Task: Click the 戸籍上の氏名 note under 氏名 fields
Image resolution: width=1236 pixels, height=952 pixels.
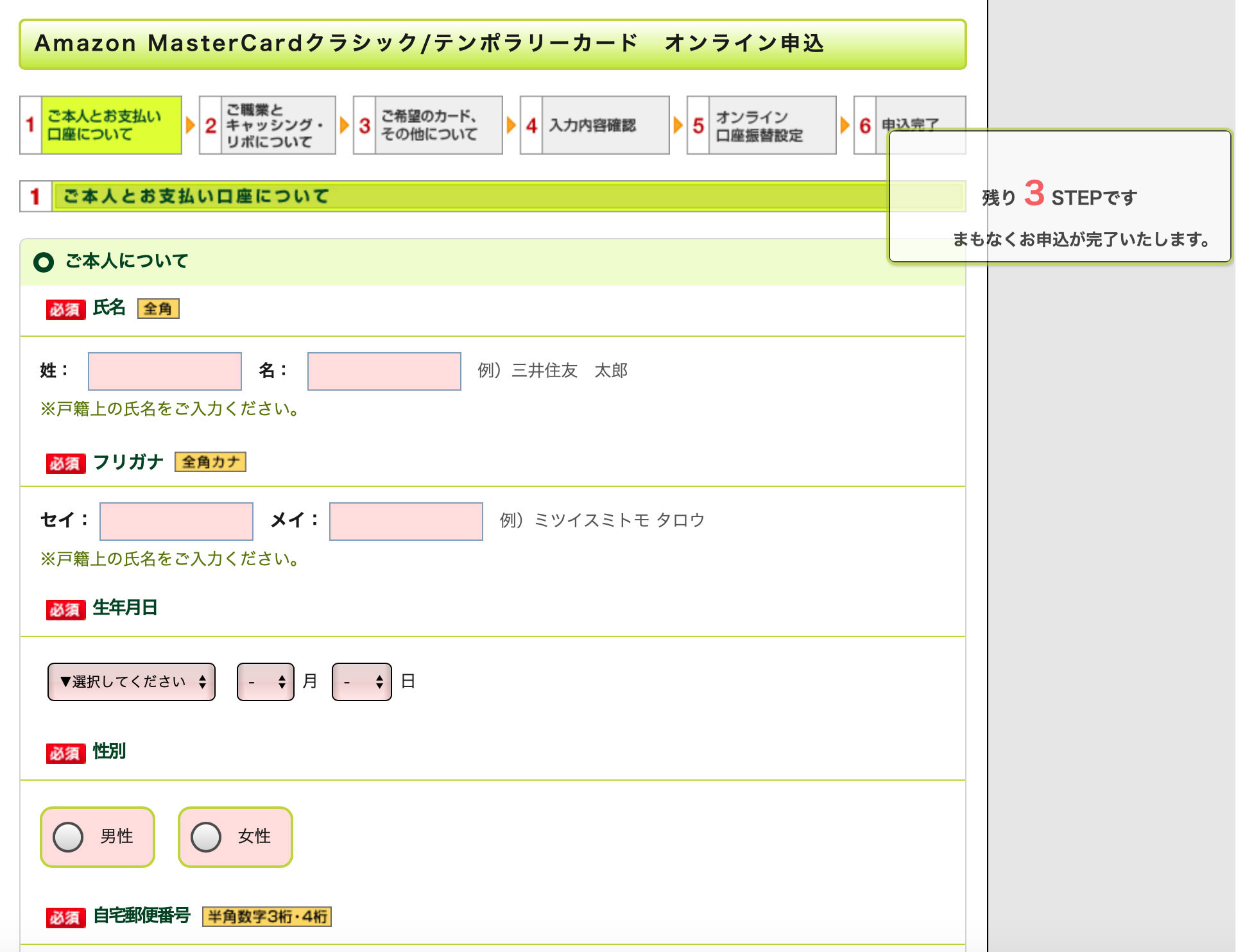Action: coord(169,409)
